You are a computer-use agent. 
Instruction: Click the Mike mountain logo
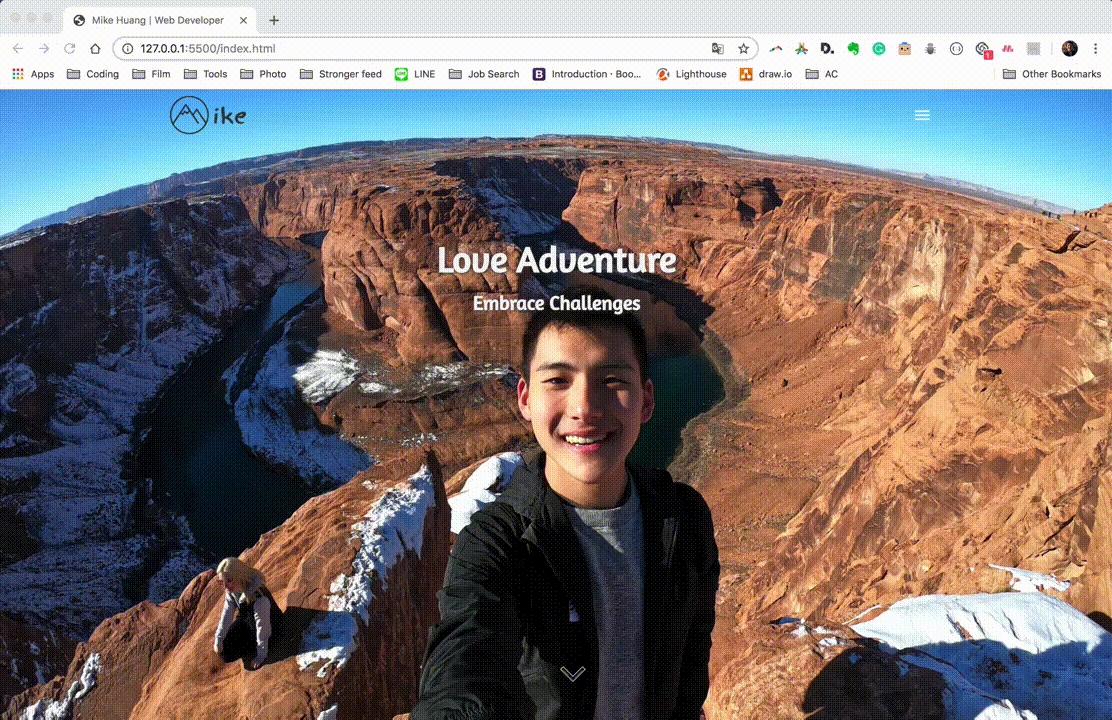208,115
